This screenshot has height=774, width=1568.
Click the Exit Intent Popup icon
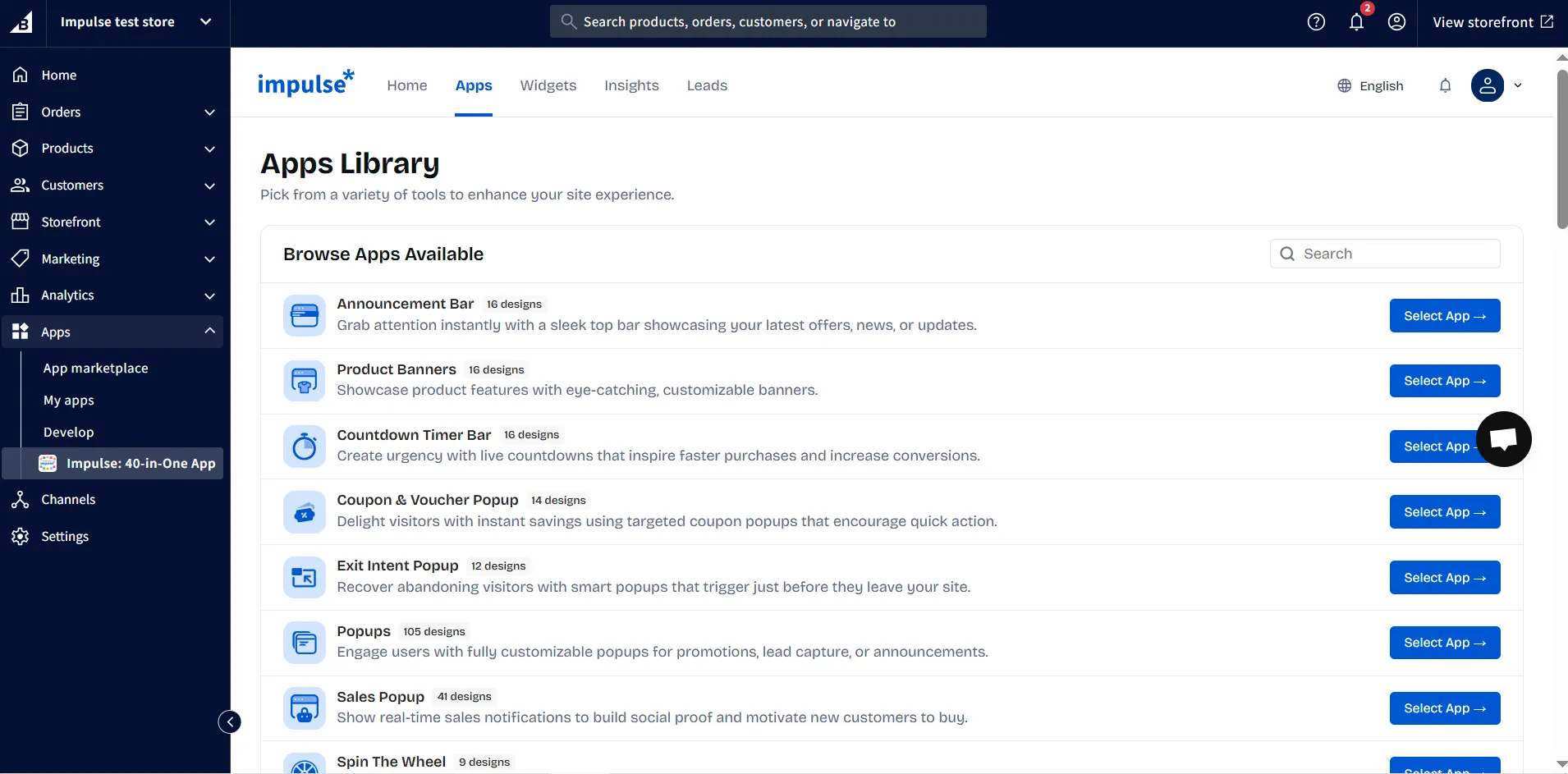(x=305, y=578)
